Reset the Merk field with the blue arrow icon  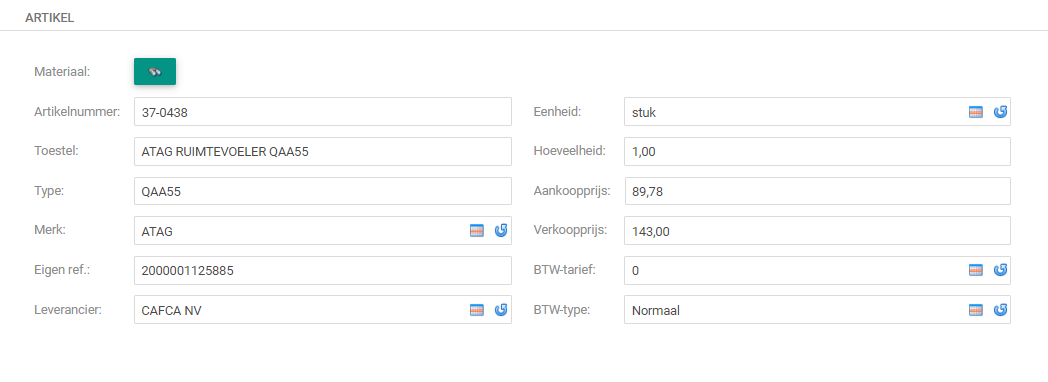(501, 231)
